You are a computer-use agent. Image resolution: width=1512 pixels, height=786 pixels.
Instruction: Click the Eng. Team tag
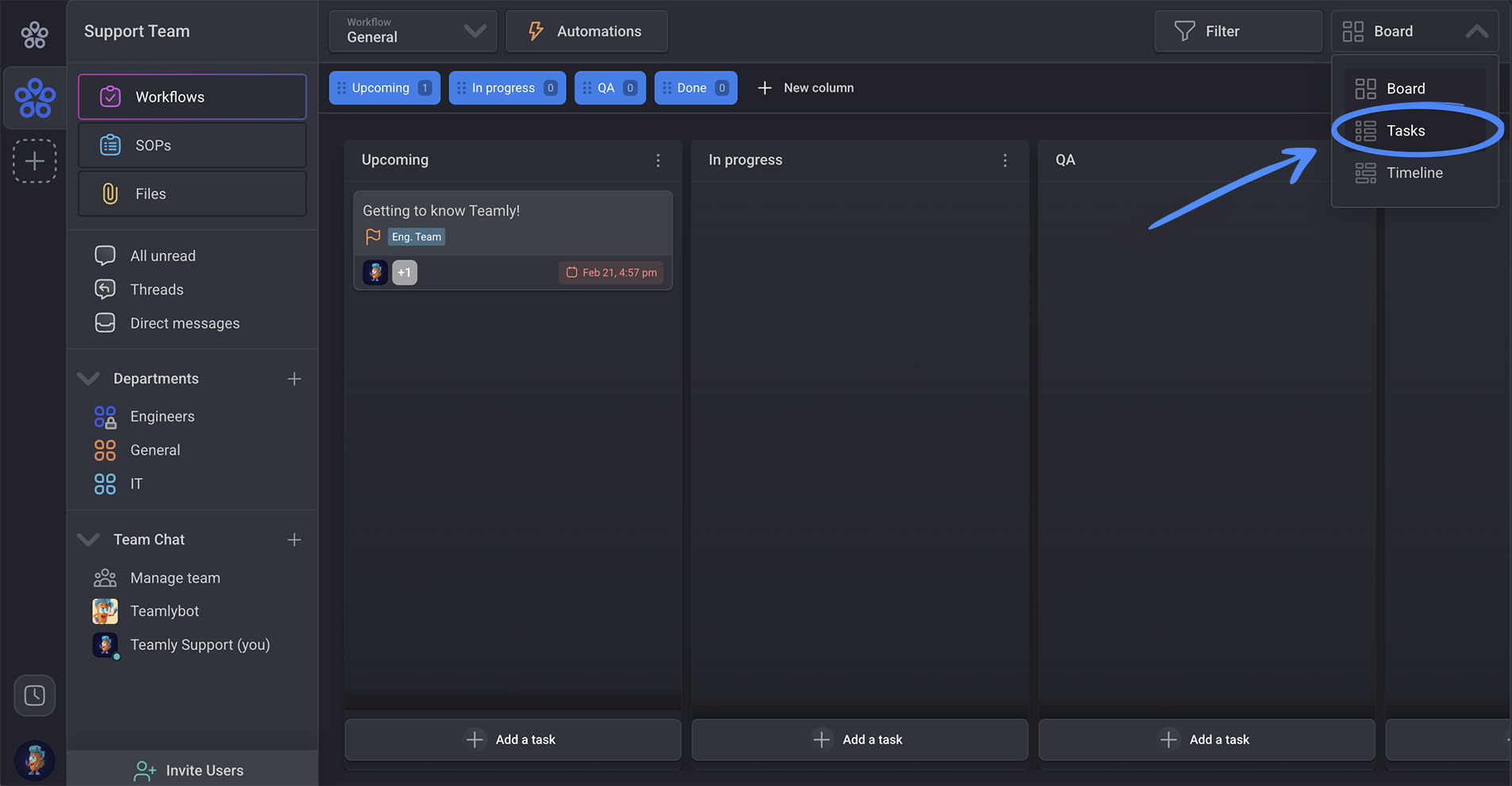coord(417,237)
